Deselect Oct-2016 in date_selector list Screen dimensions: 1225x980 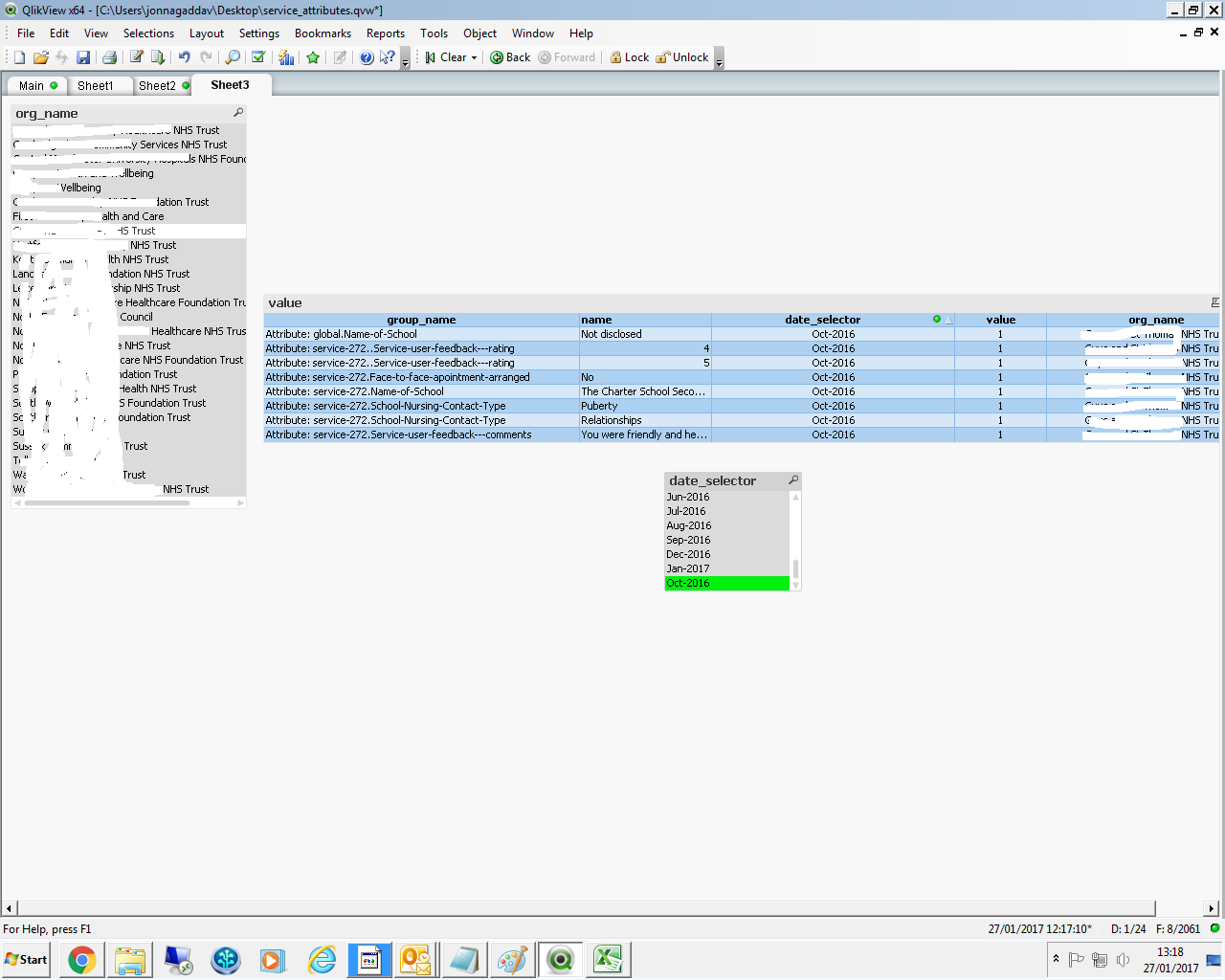coord(688,583)
